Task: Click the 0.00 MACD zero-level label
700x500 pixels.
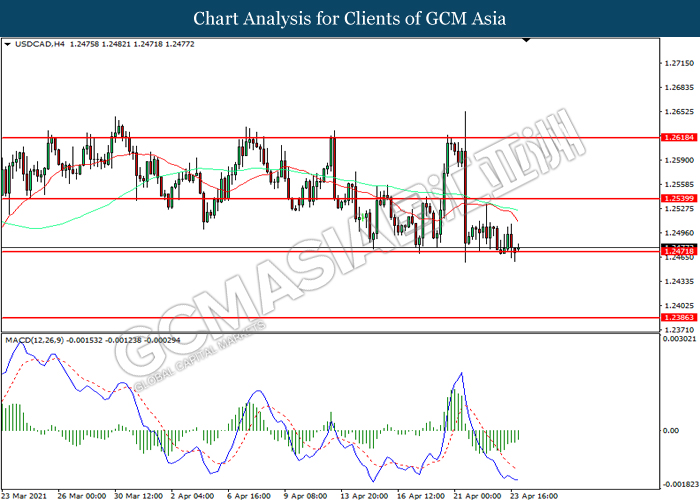Action: click(x=671, y=430)
